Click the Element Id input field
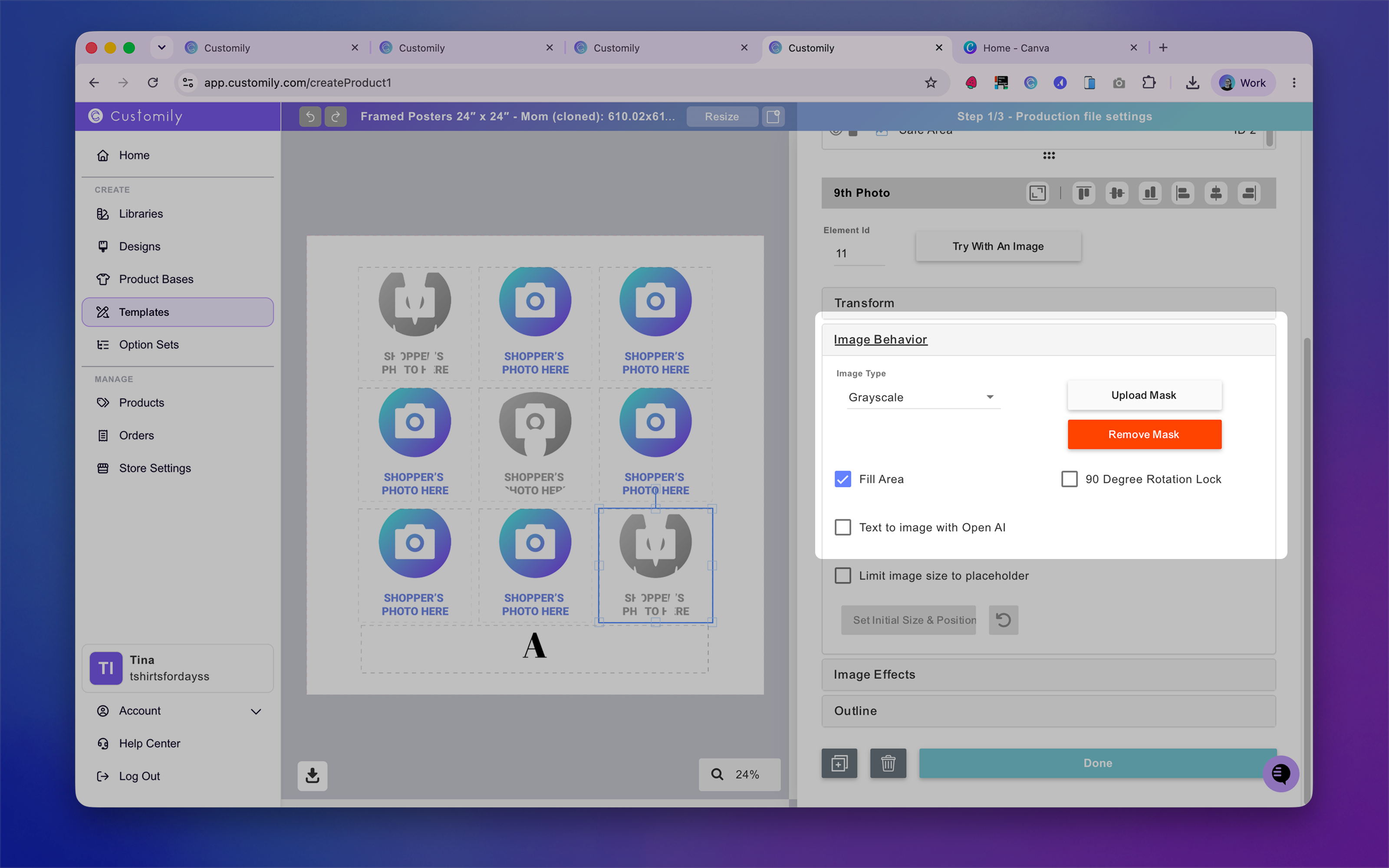1389x868 pixels. (859, 253)
